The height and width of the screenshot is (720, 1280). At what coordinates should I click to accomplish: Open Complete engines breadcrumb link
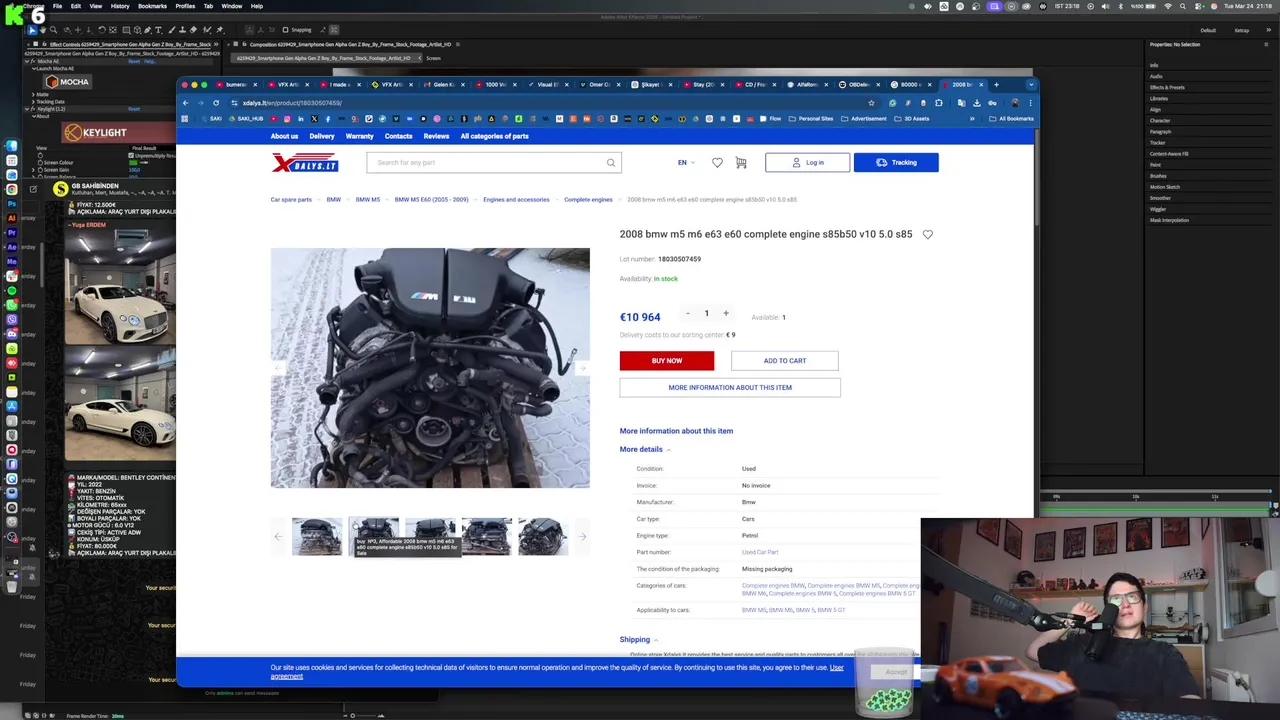click(x=588, y=200)
